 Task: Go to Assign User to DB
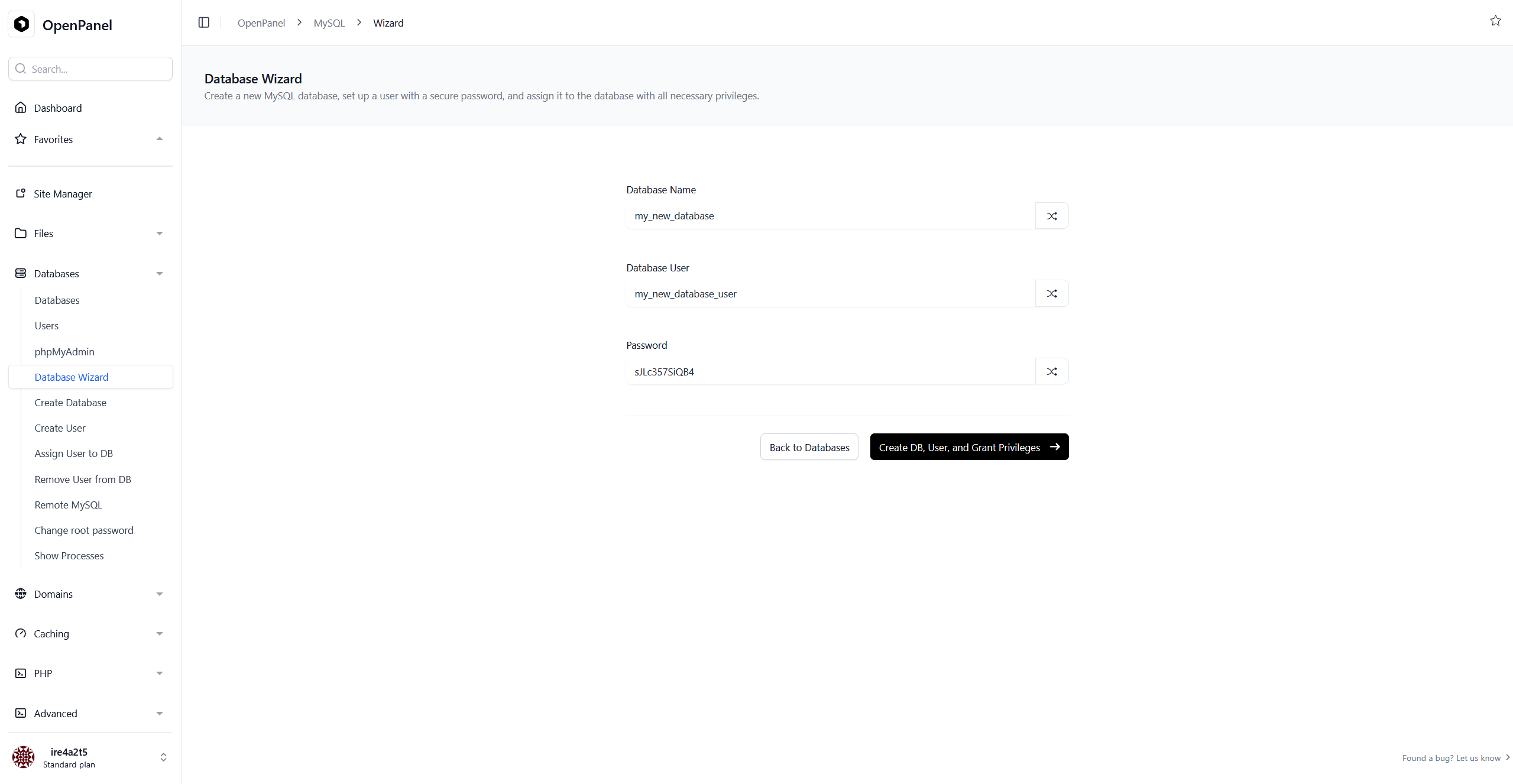(x=73, y=453)
